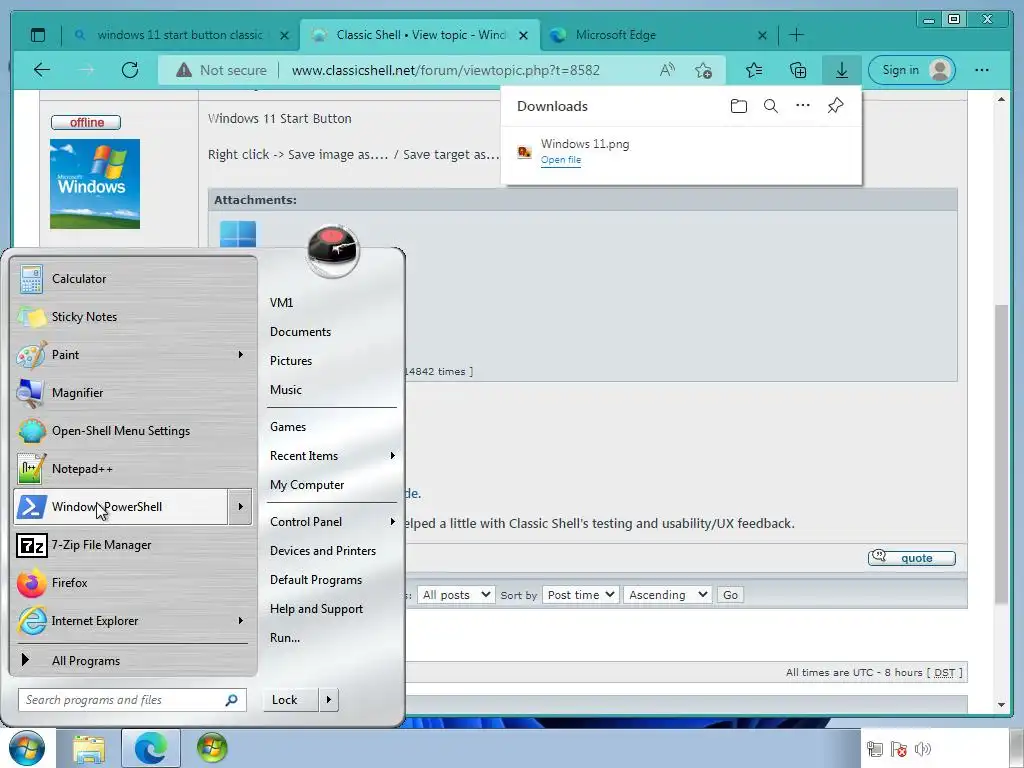Click the volume icon in system tray

tap(923, 749)
